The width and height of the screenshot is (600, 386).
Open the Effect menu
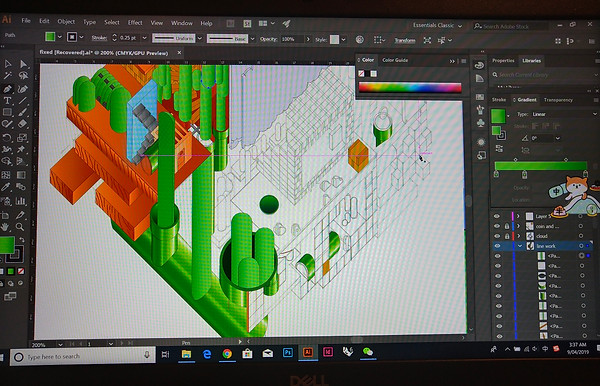(135, 23)
